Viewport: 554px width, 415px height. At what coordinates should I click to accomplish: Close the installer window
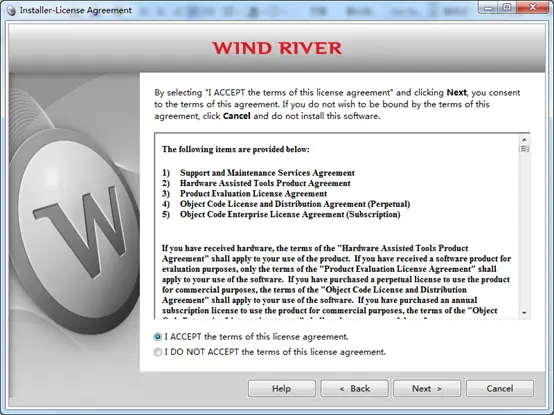(532, 7)
